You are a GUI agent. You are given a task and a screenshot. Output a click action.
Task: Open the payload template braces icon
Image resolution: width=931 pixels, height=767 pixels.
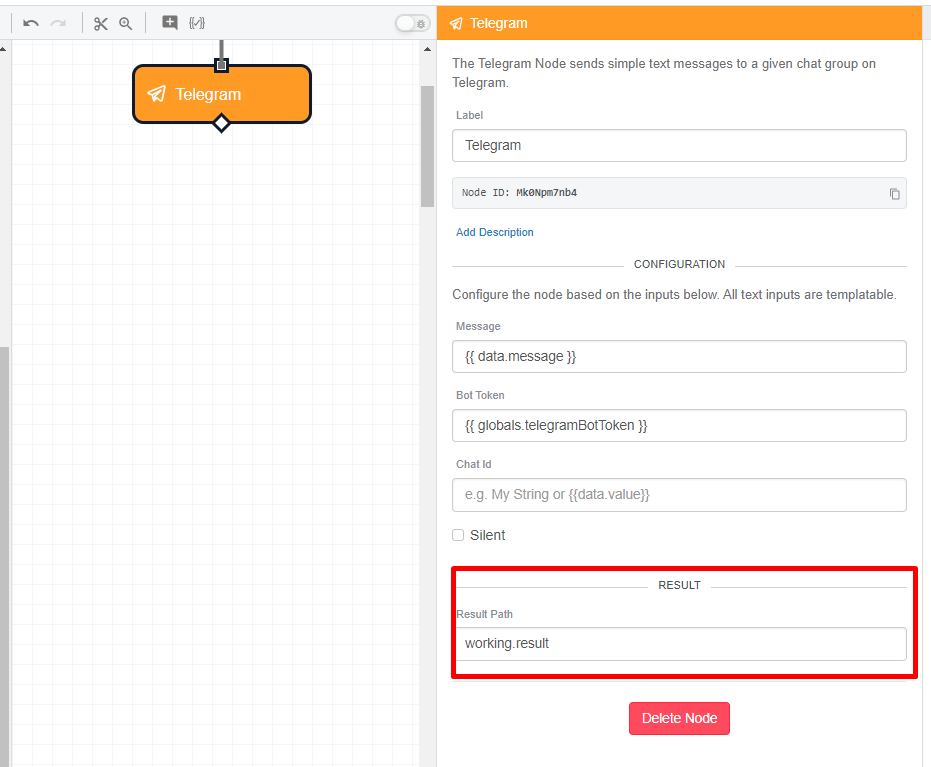pos(197,23)
